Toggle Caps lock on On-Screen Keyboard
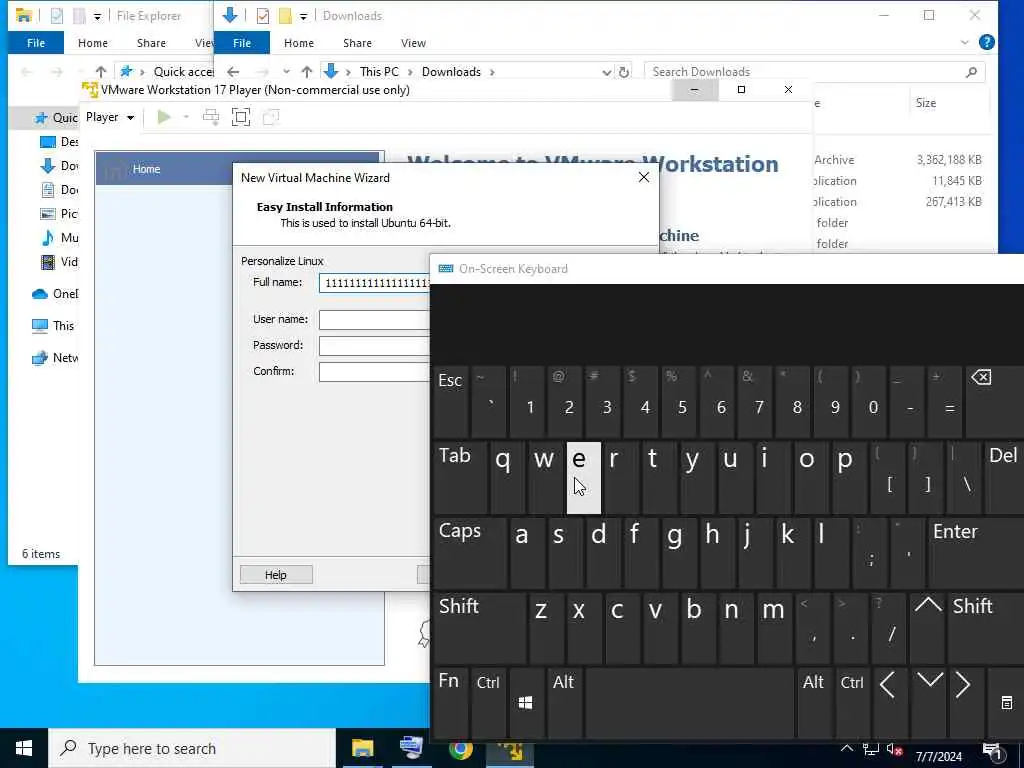The height and width of the screenshot is (768, 1024). click(x=469, y=552)
